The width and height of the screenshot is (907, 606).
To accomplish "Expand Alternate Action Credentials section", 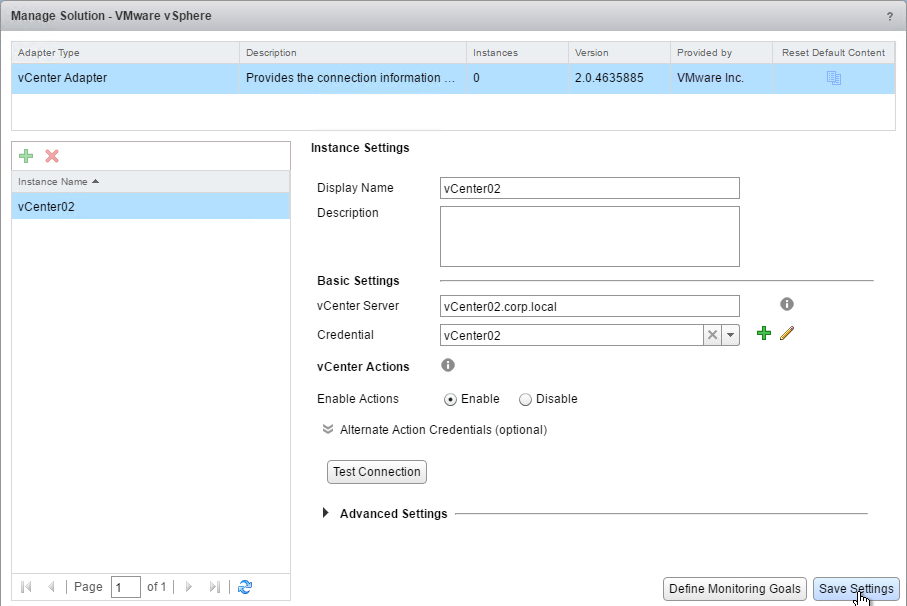I will (328, 430).
